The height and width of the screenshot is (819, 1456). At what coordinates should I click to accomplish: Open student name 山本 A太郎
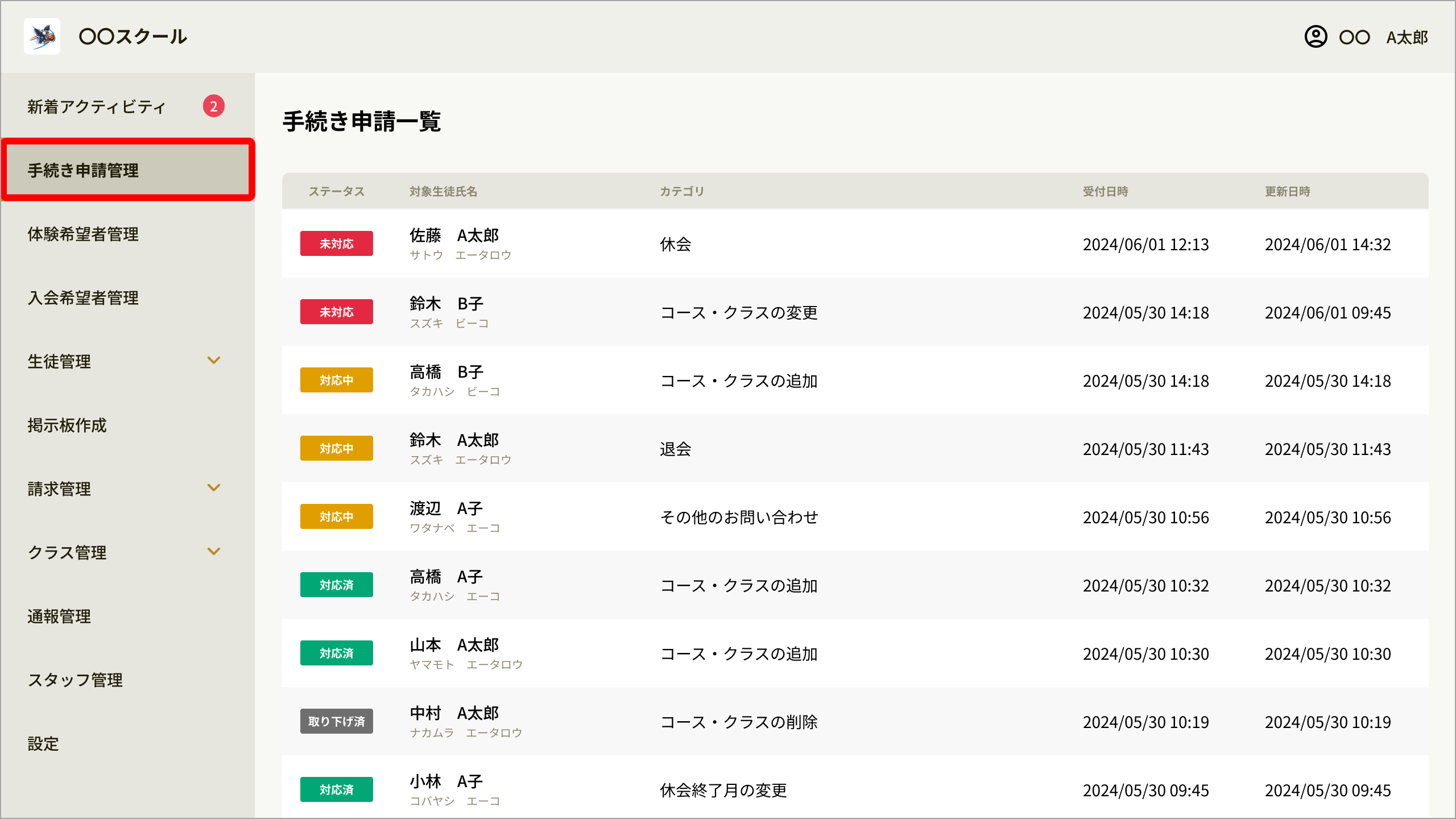point(454,645)
